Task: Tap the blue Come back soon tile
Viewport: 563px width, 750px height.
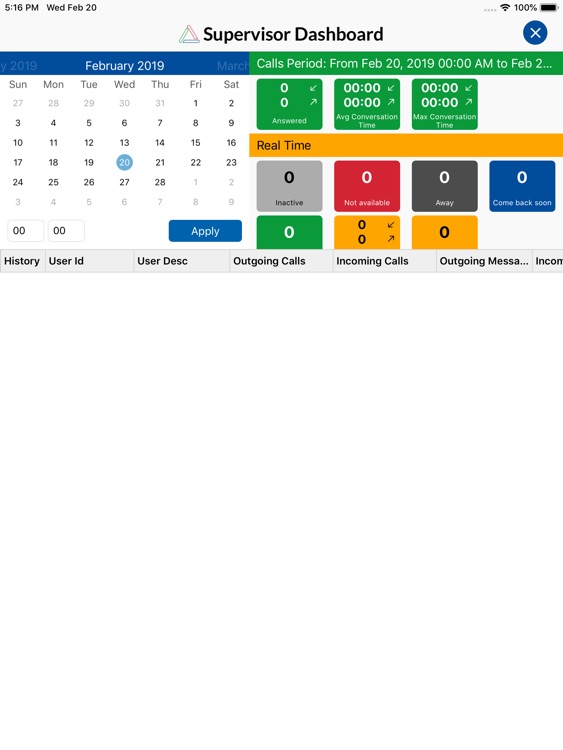Action: point(522,186)
